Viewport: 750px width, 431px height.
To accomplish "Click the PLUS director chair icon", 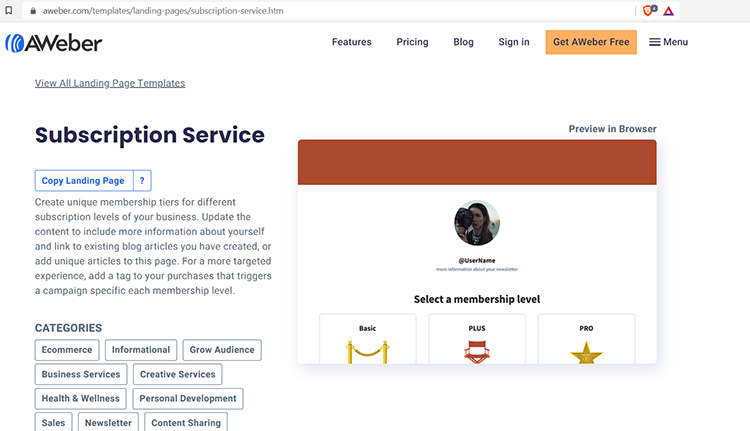I will tap(477, 352).
